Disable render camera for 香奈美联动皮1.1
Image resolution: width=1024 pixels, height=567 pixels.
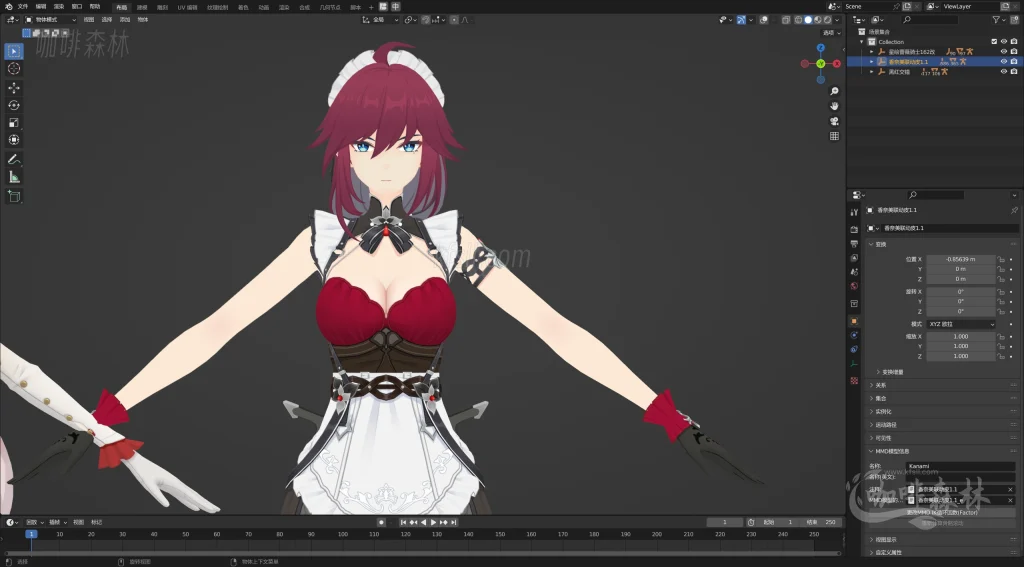[x=1014, y=61]
